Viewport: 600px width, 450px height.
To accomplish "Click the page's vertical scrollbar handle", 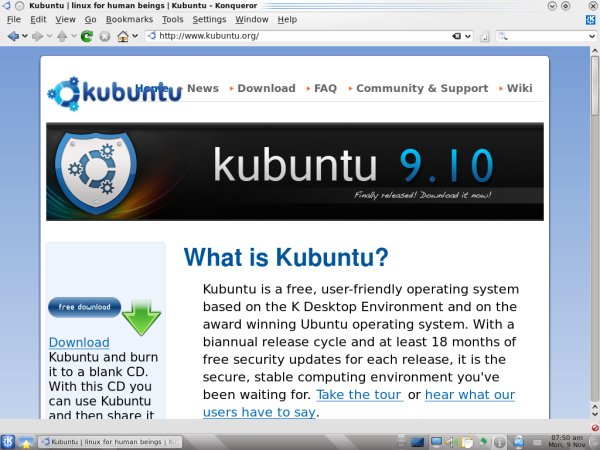I will point(595,85).
